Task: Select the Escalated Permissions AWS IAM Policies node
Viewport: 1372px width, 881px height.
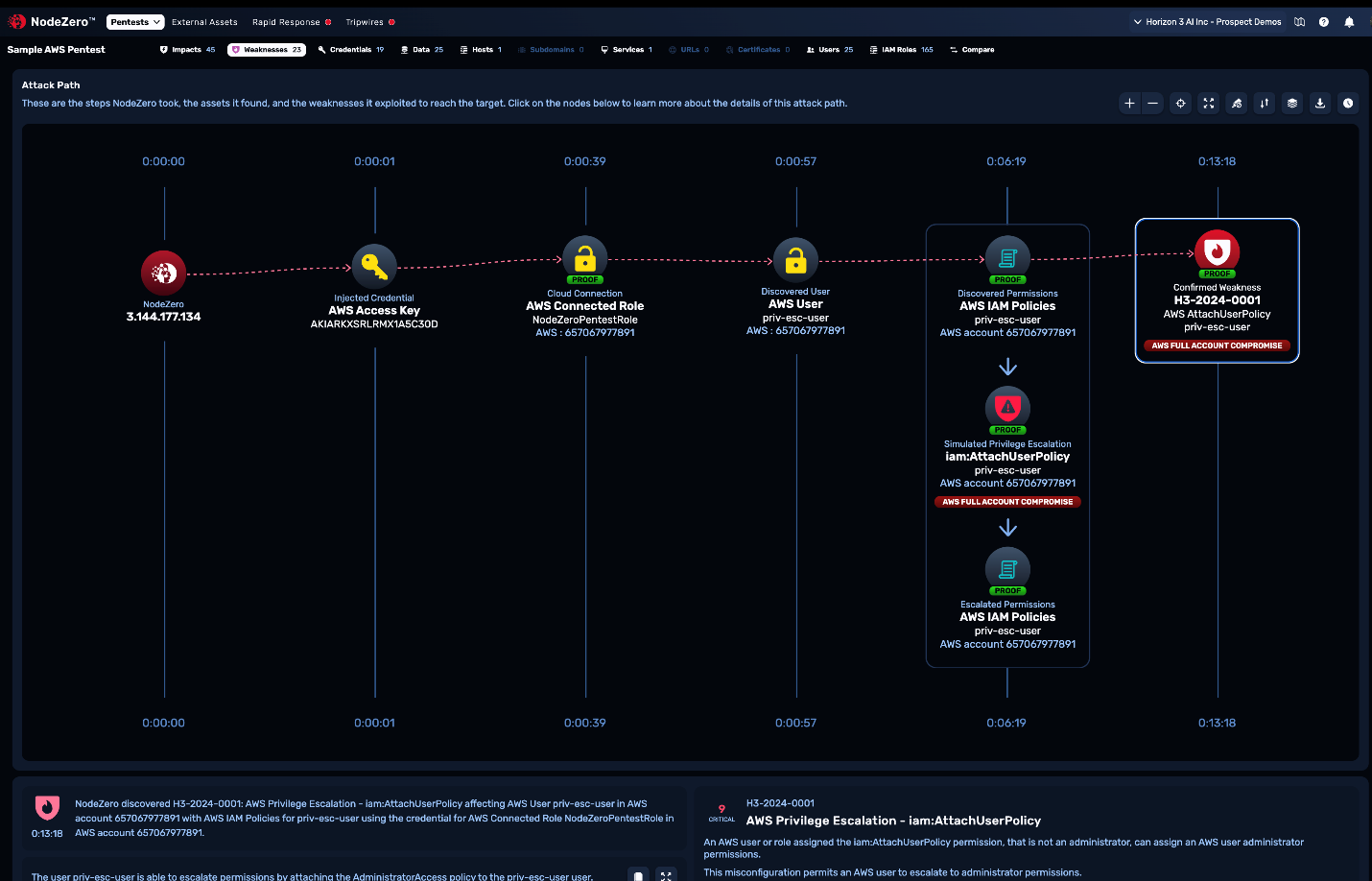Action: [1007, 568]
